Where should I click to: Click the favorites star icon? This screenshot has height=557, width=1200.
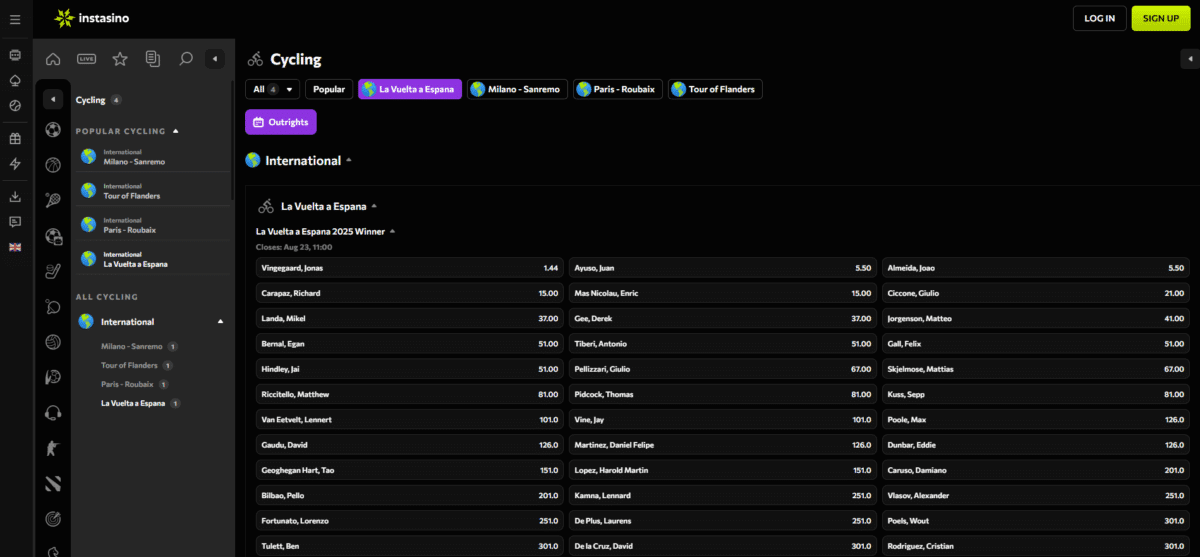[120, 59]
